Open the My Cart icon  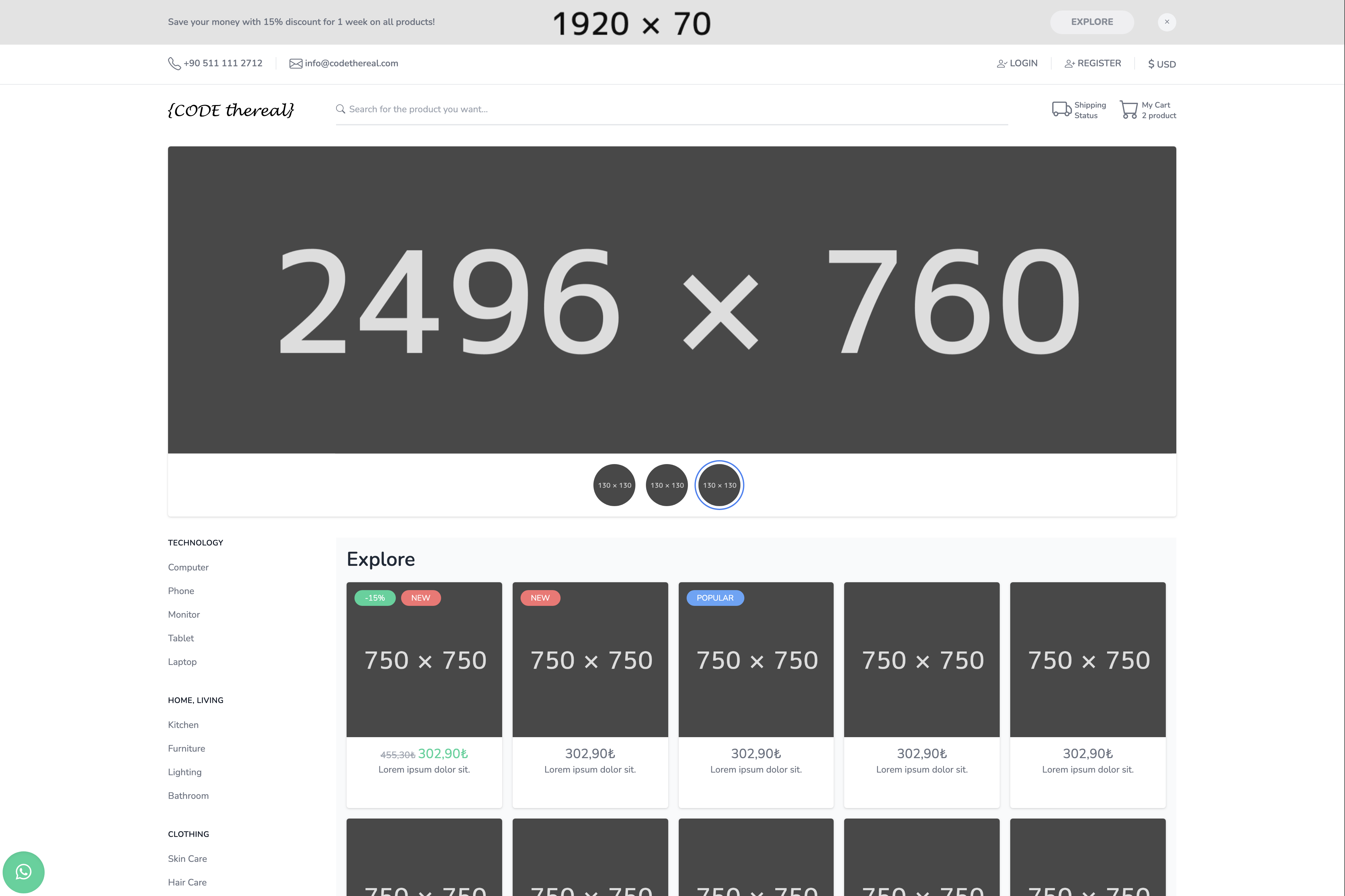[x=1128, y=110]
